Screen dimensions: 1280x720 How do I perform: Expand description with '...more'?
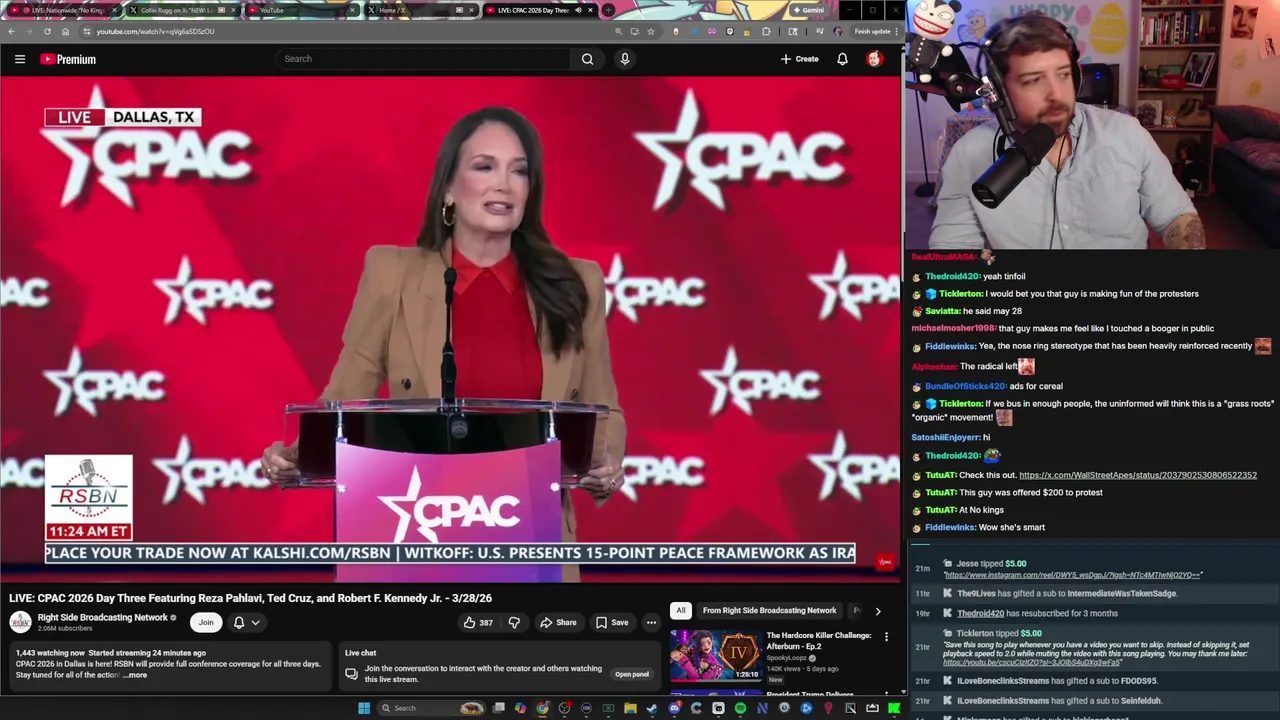click(136, 675)
